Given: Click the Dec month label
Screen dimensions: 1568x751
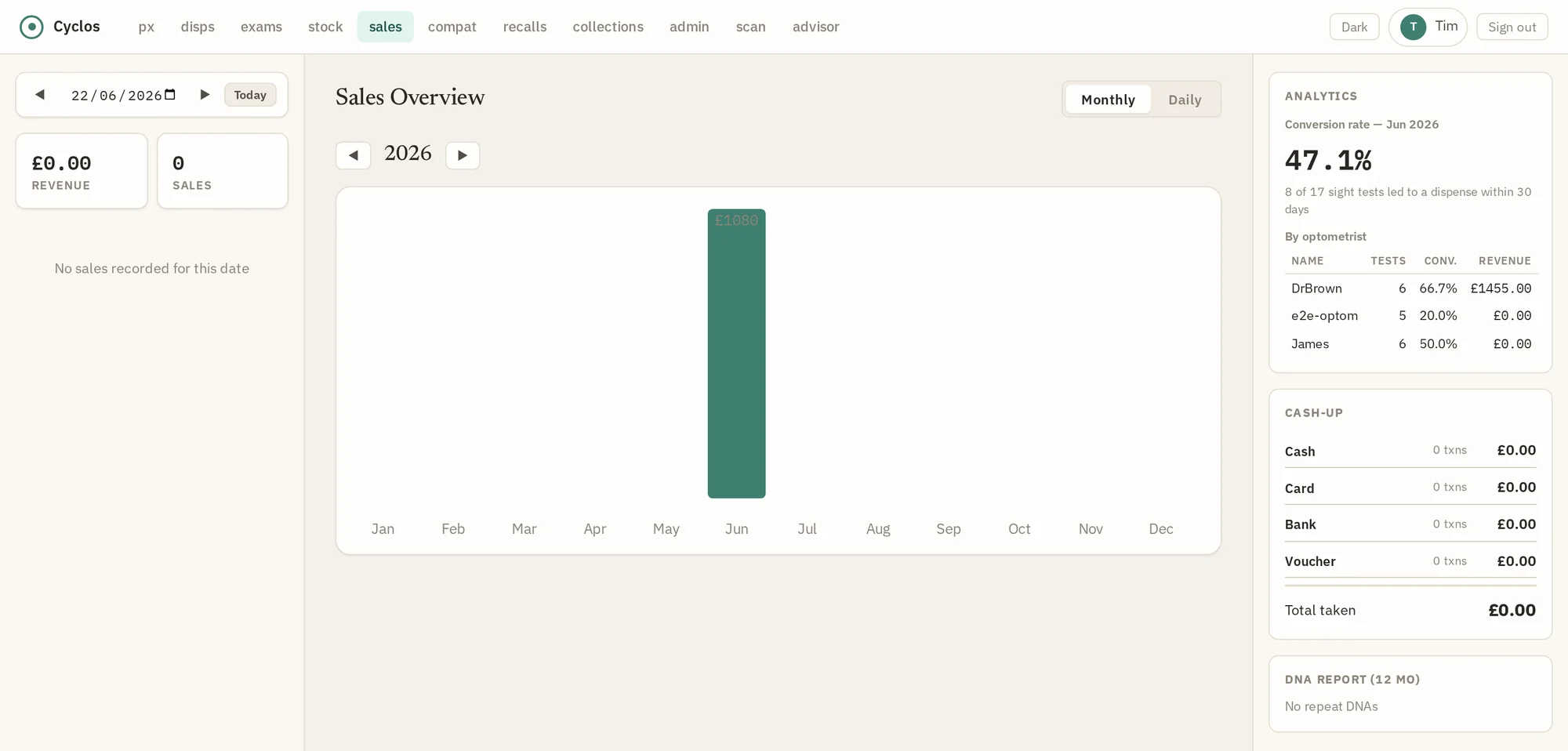Looking at the screenshot, I should point(1161,529).
